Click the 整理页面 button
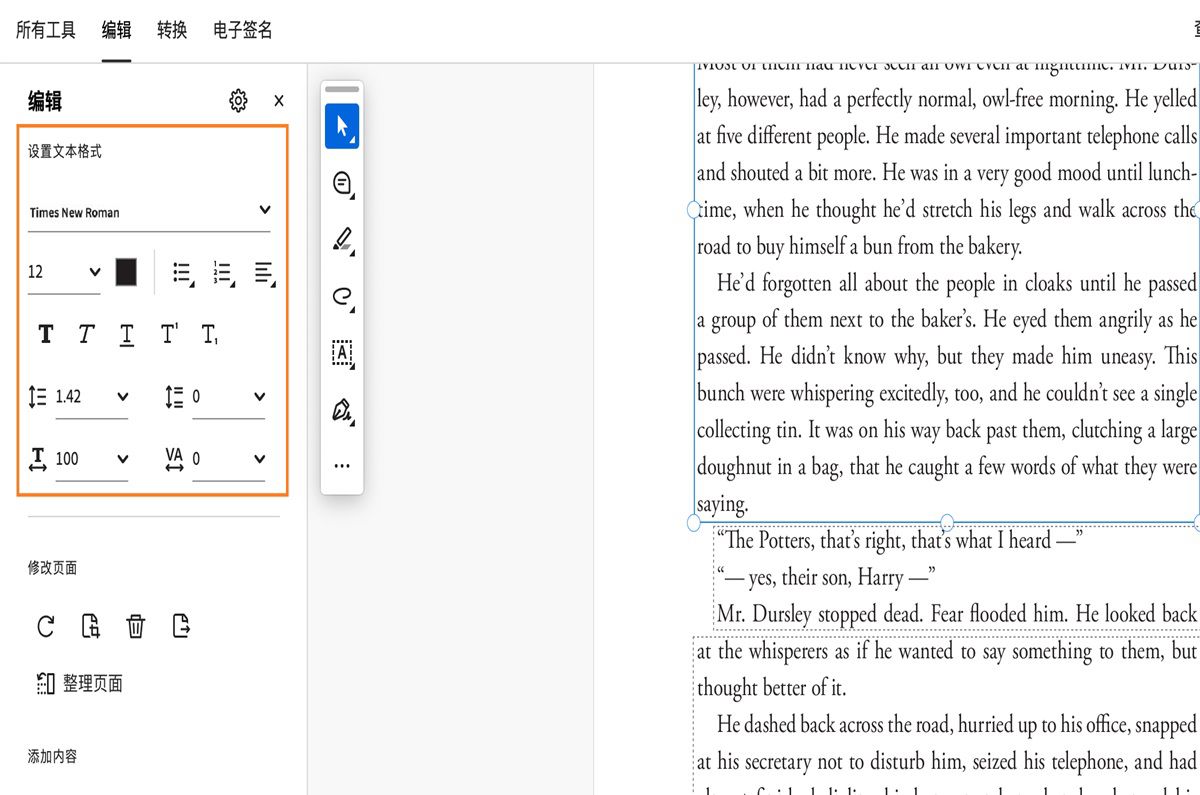Viewport: 1200px width, 795px height. click(79, 684)
